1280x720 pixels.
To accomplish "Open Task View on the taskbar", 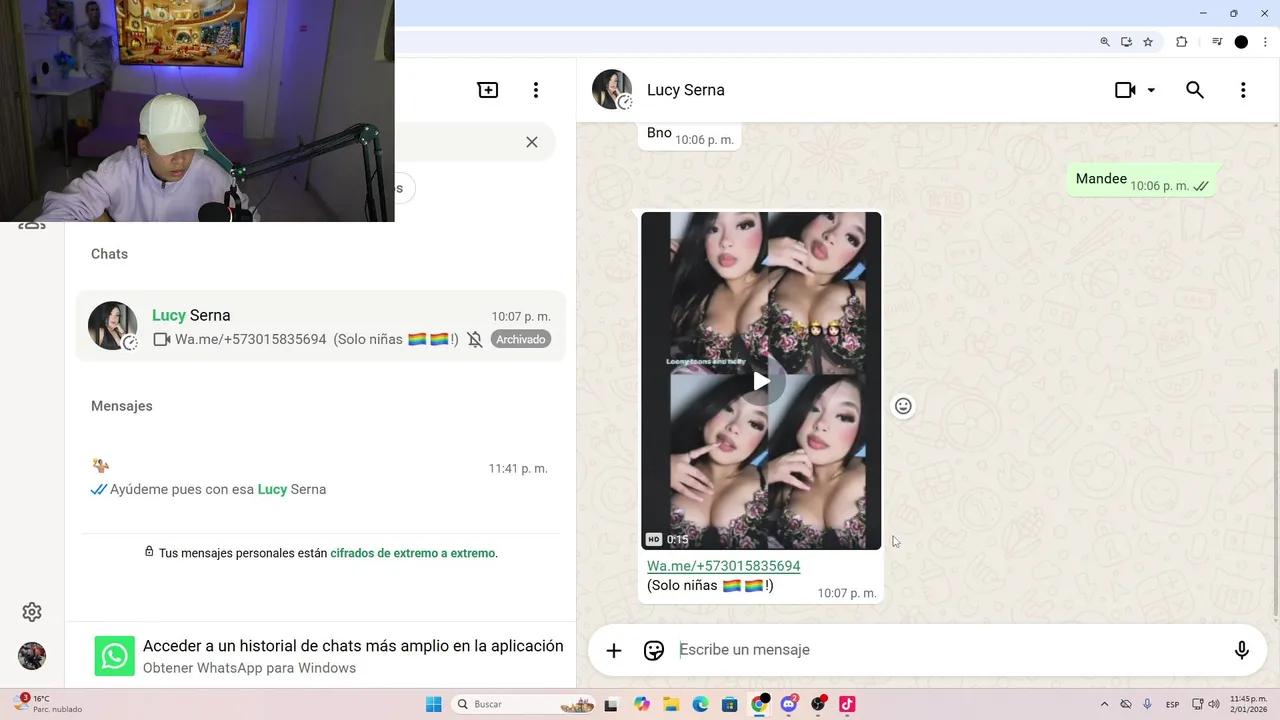I will (611, 704).
